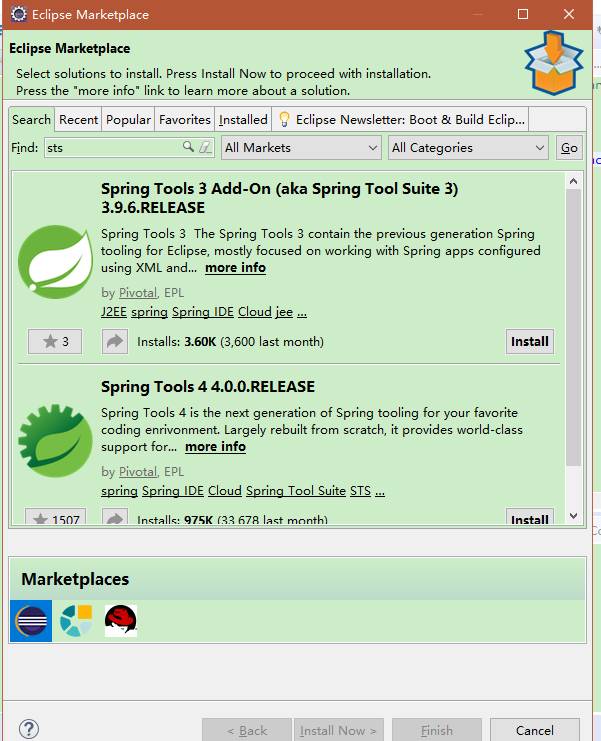Click the Spring Tools 3 Add-On title
The width and height of the screenshot is (601, 741).
click(279, 198)
